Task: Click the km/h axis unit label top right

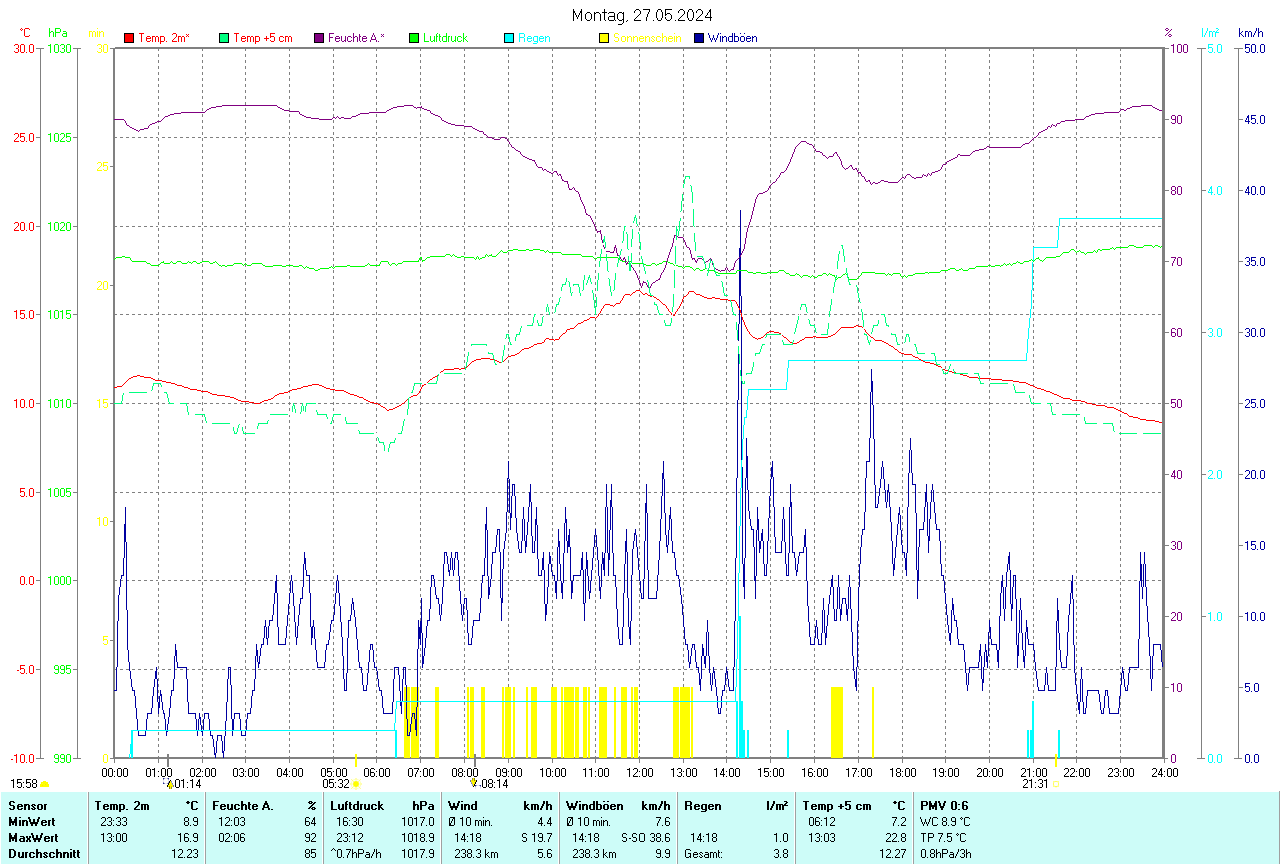Action: tap(1251, 33)
